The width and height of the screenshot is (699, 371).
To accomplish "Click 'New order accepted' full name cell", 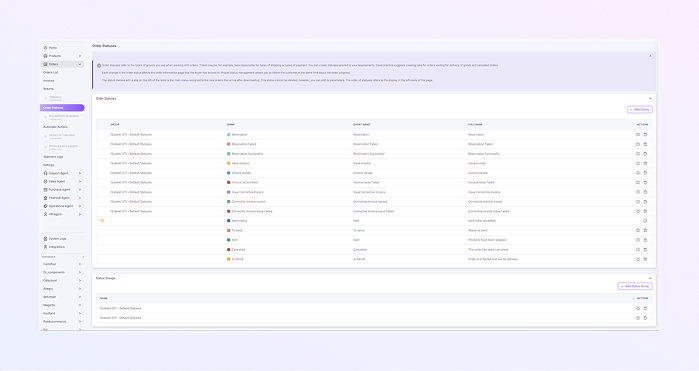I will pyautogui.click(x=482, y=221).
